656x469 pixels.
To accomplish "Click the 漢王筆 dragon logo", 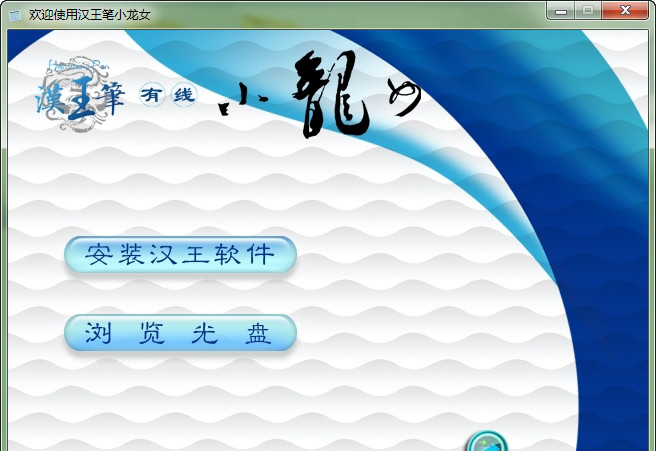I will [x=79, y=95].
